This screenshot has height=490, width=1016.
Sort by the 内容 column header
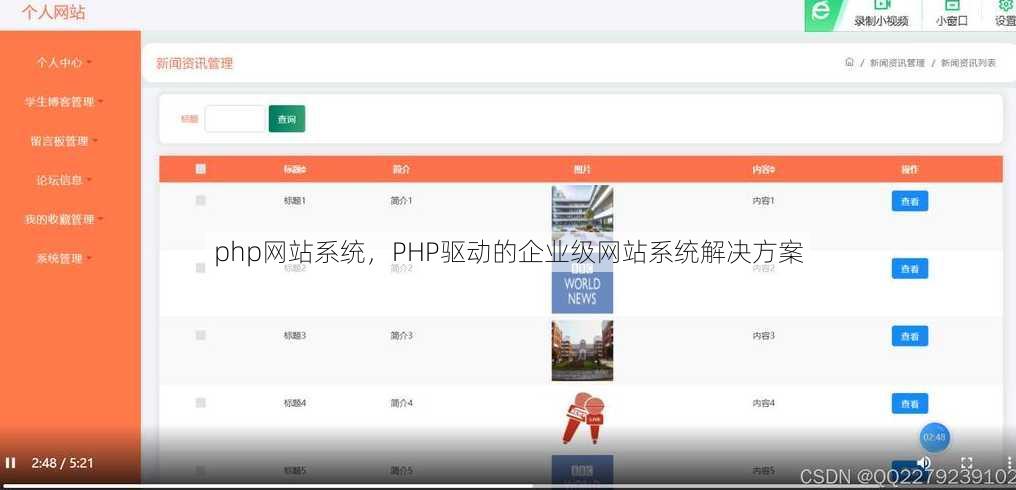[763, 170]
